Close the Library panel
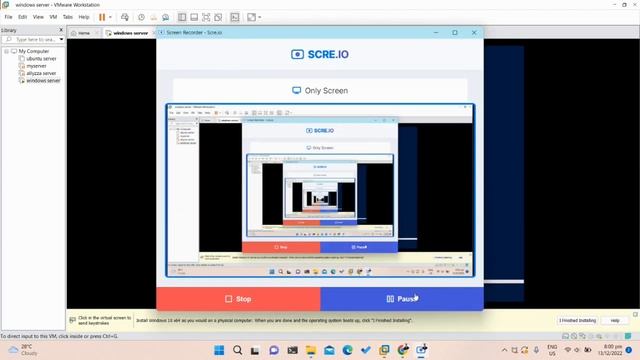This screenshot has width=640, height=360. (61, 30)
